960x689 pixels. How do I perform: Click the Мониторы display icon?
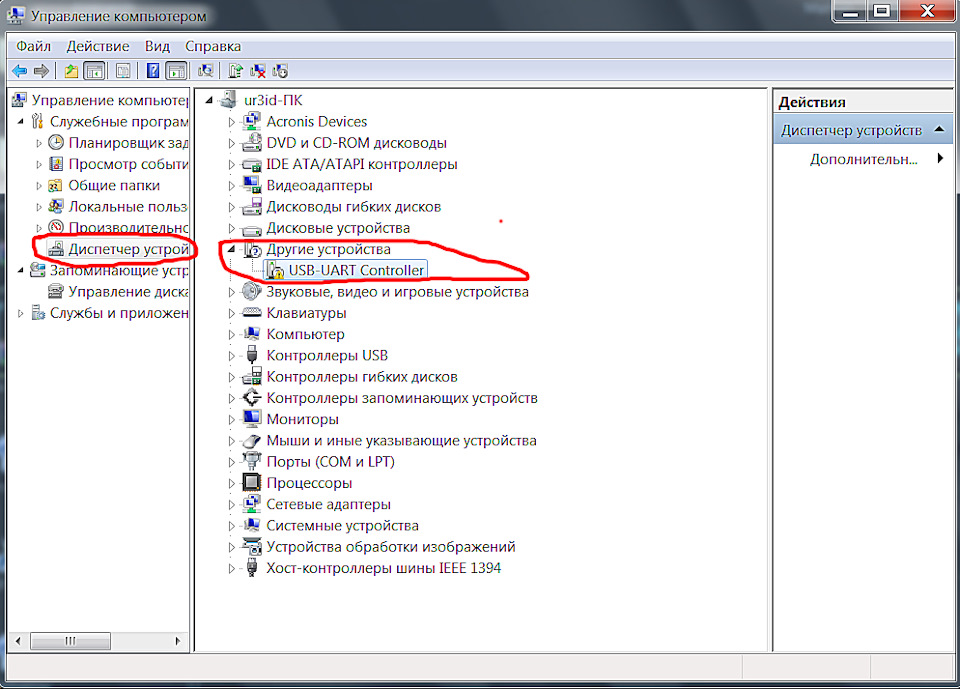click(252, 419)
